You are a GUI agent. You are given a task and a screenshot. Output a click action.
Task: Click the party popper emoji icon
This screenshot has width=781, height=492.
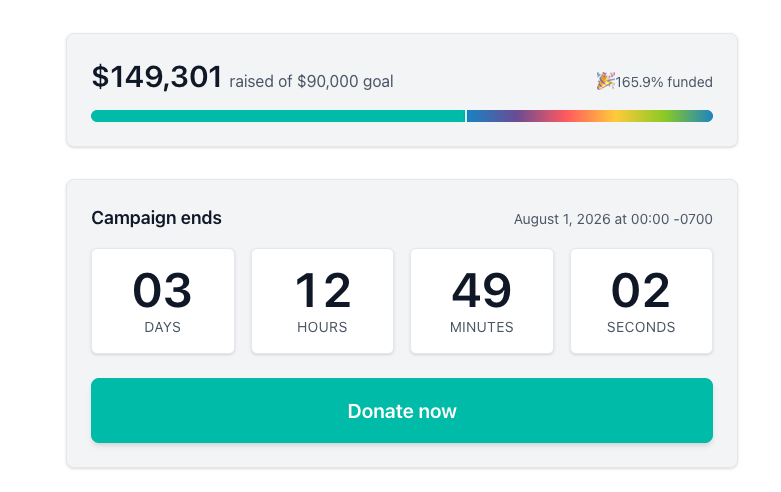[605, 81]
